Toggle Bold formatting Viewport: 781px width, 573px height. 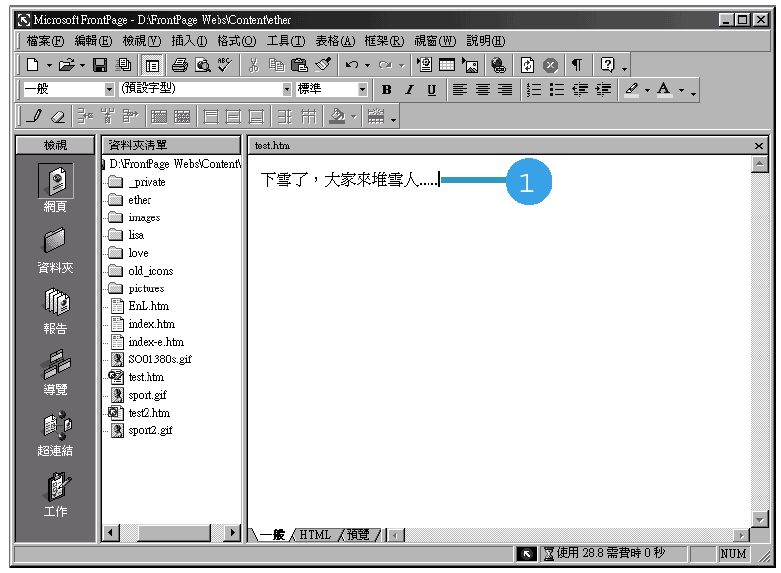[386, 90]
